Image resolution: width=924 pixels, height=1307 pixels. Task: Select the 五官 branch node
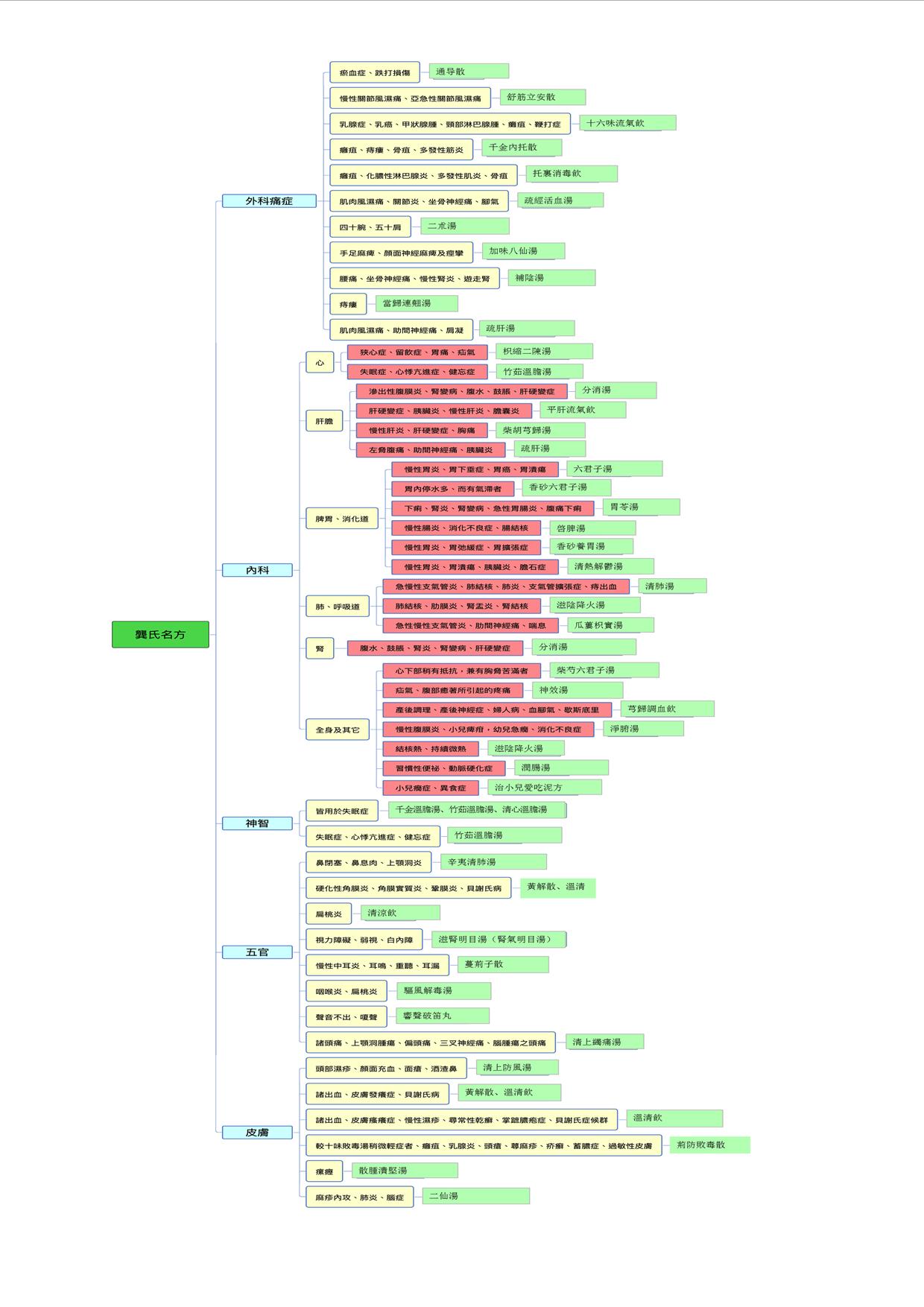257,952
